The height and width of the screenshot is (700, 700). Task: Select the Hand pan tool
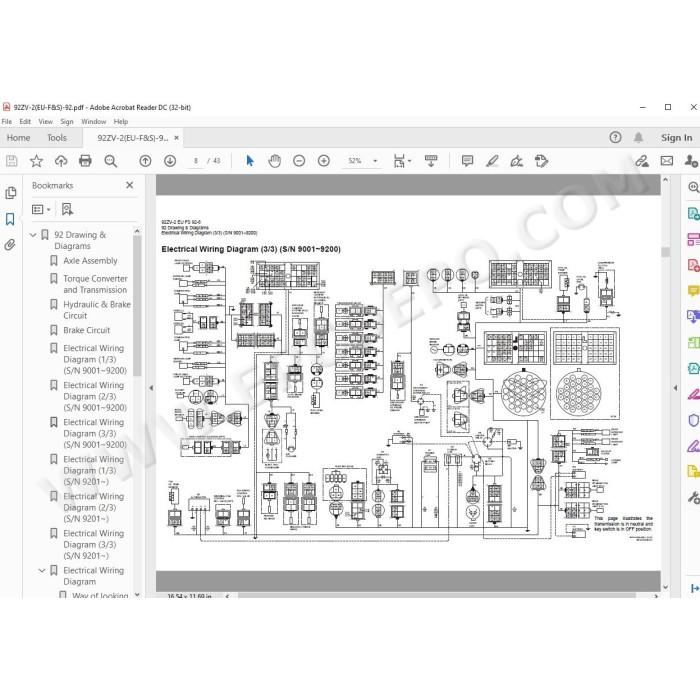[275, 161]
